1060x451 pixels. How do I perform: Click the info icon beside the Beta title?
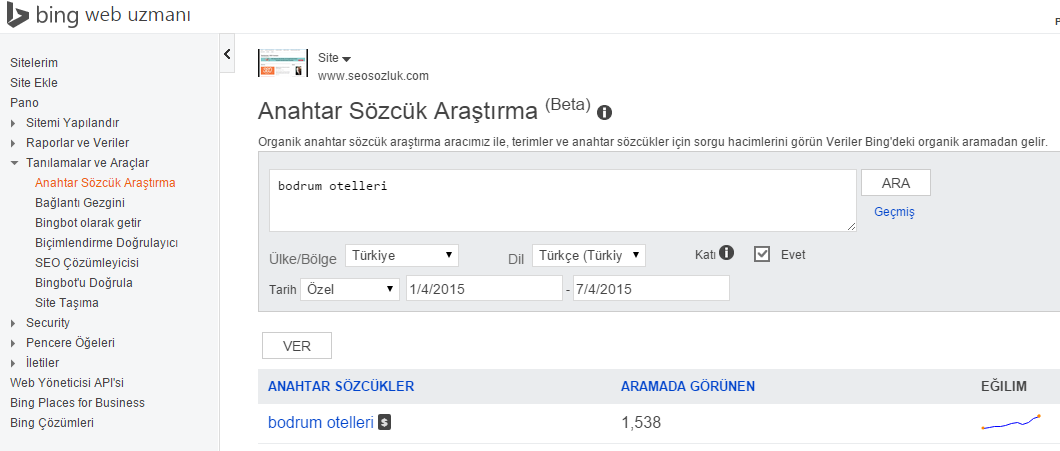pos(605,112)
